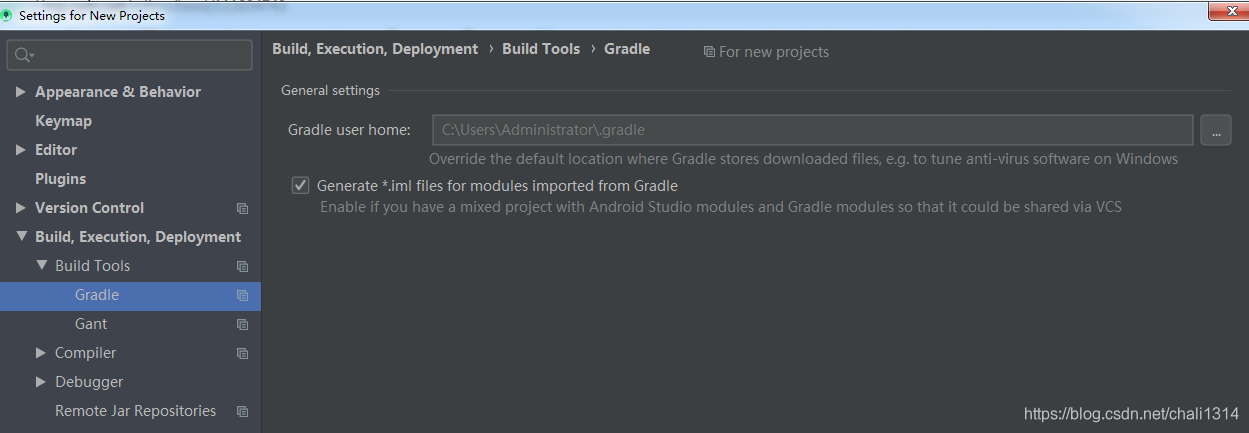The image size is (1249, 433).
Task: Browse for Gradle user home folder
Action: tap(1215, 130)
